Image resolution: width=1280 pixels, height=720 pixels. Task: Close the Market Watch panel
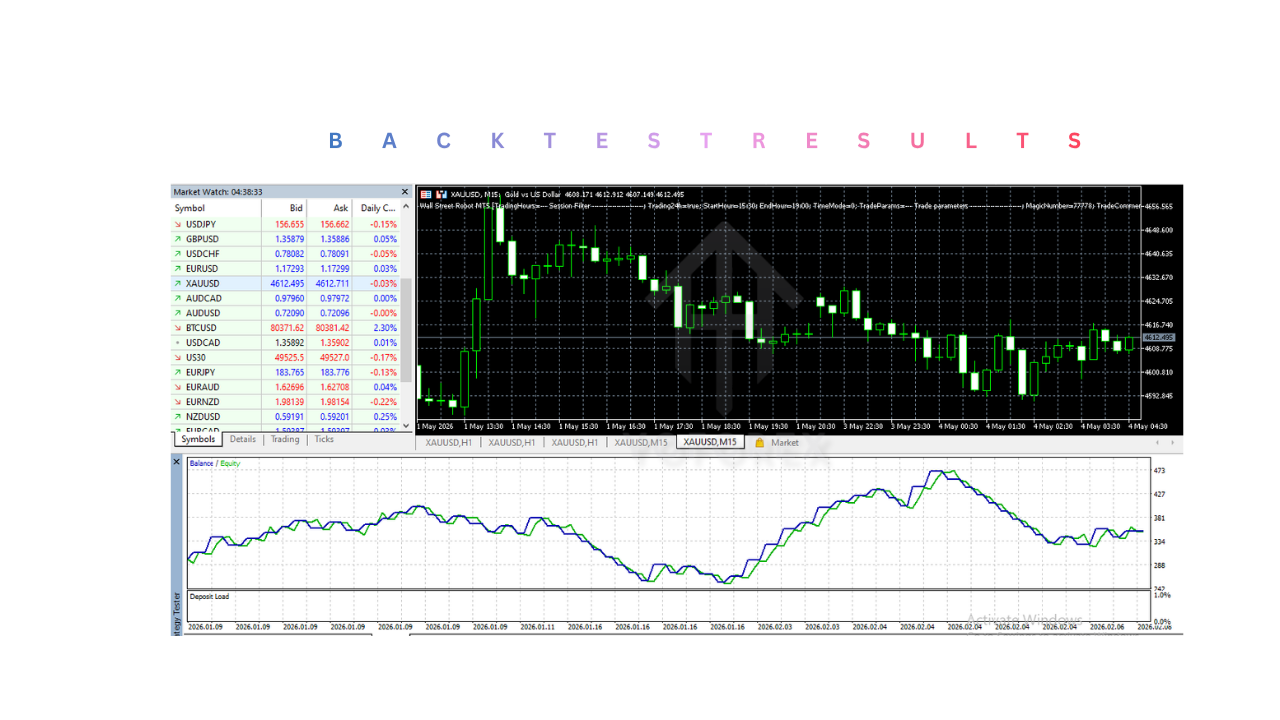(405, 192)
